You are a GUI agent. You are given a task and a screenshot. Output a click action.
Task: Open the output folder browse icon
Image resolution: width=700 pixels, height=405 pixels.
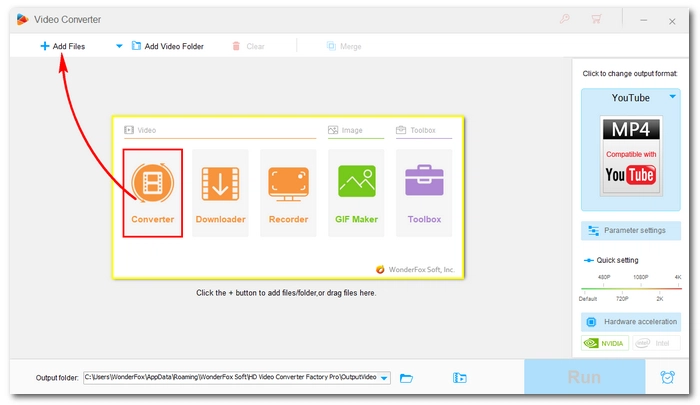(406, 378)
